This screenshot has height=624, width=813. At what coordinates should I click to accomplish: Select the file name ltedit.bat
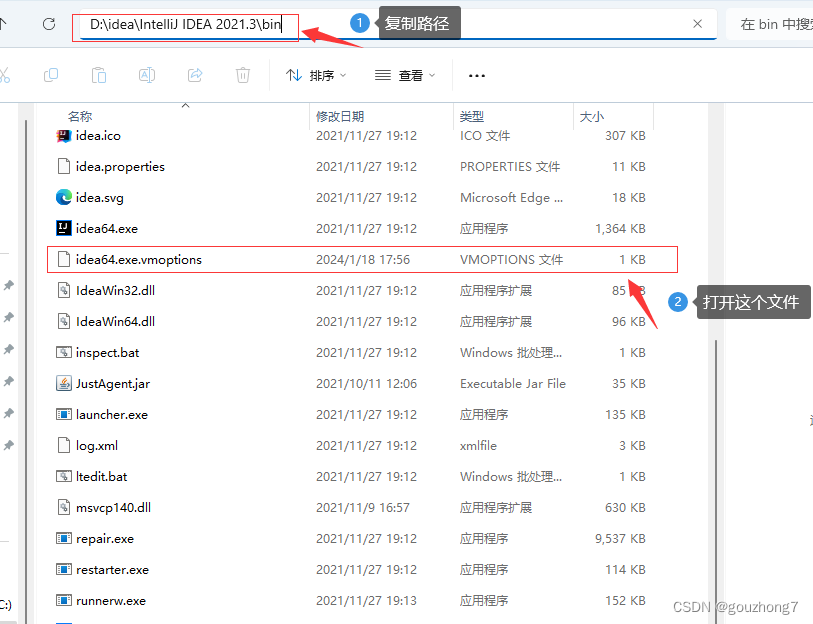(x=101, y=477)
